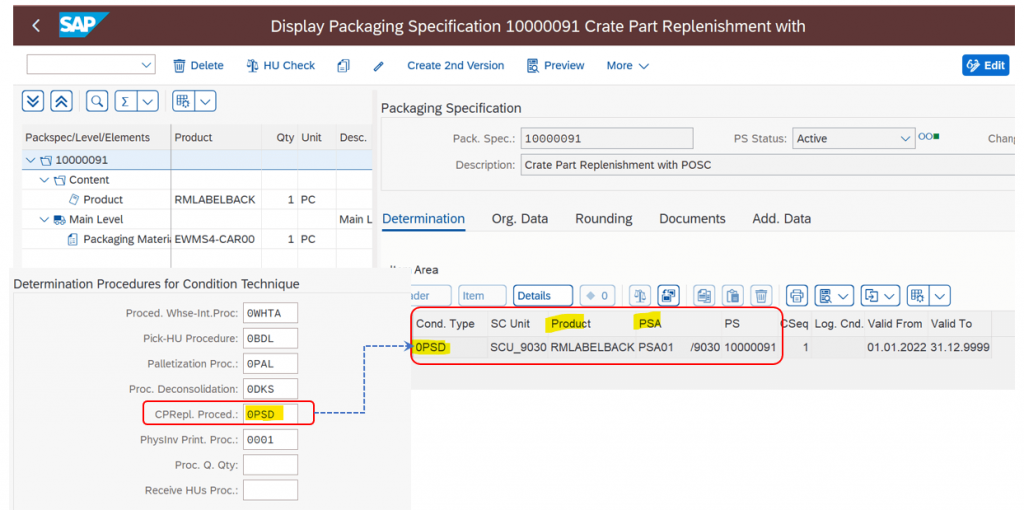Click the Edit button
This screenshot has height=510, width=1024.
click(x=985, y=65)
